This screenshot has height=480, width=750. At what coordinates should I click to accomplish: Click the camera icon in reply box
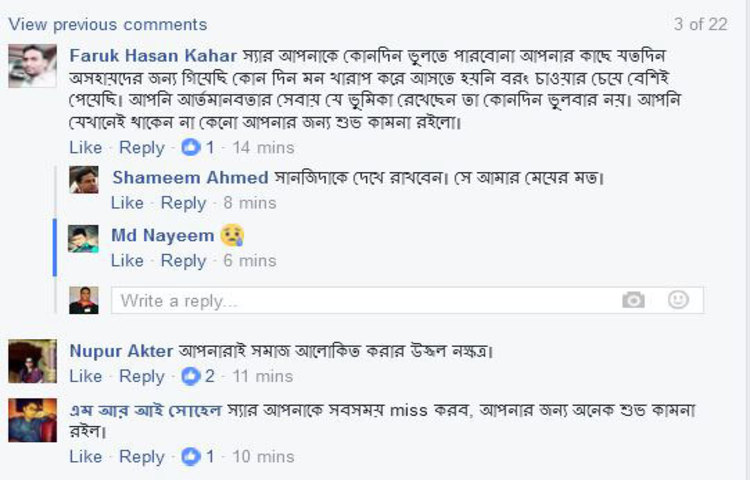point(633,300)
